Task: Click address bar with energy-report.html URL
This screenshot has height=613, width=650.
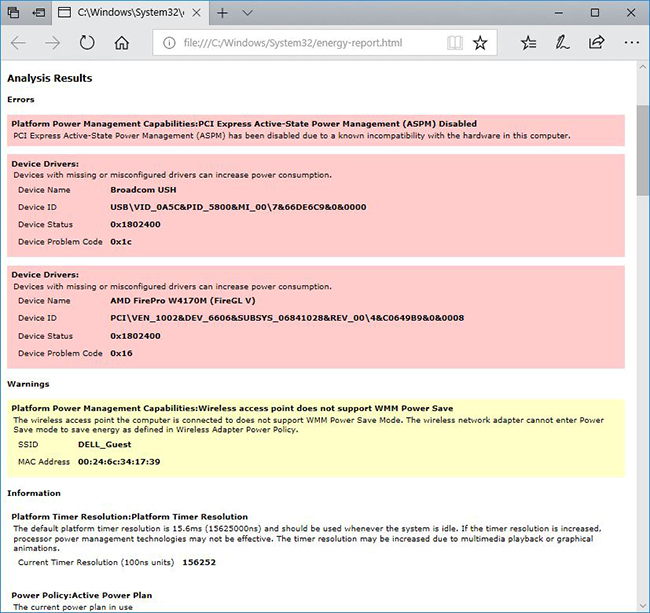Action: point(300,43)
